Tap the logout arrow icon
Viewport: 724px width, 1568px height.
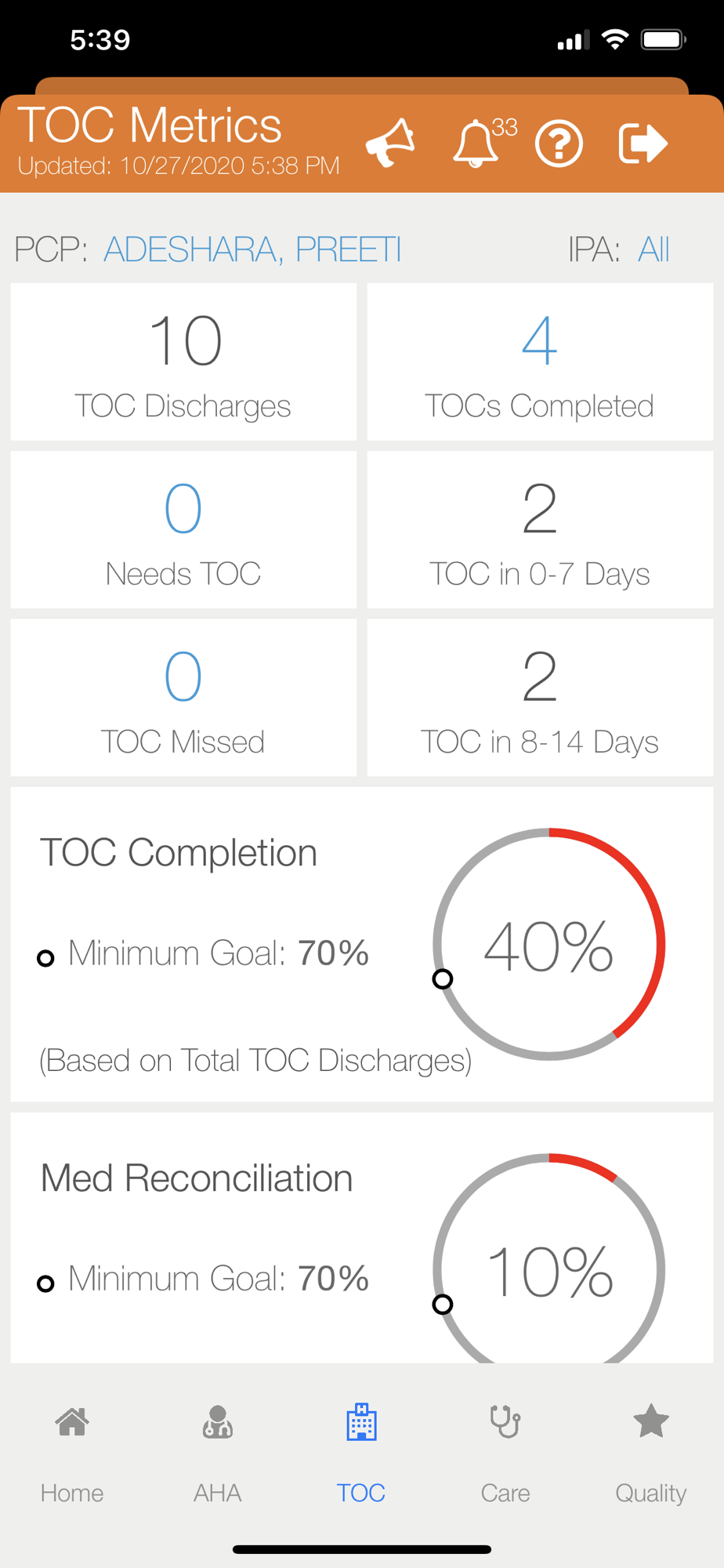pos(643,143)
